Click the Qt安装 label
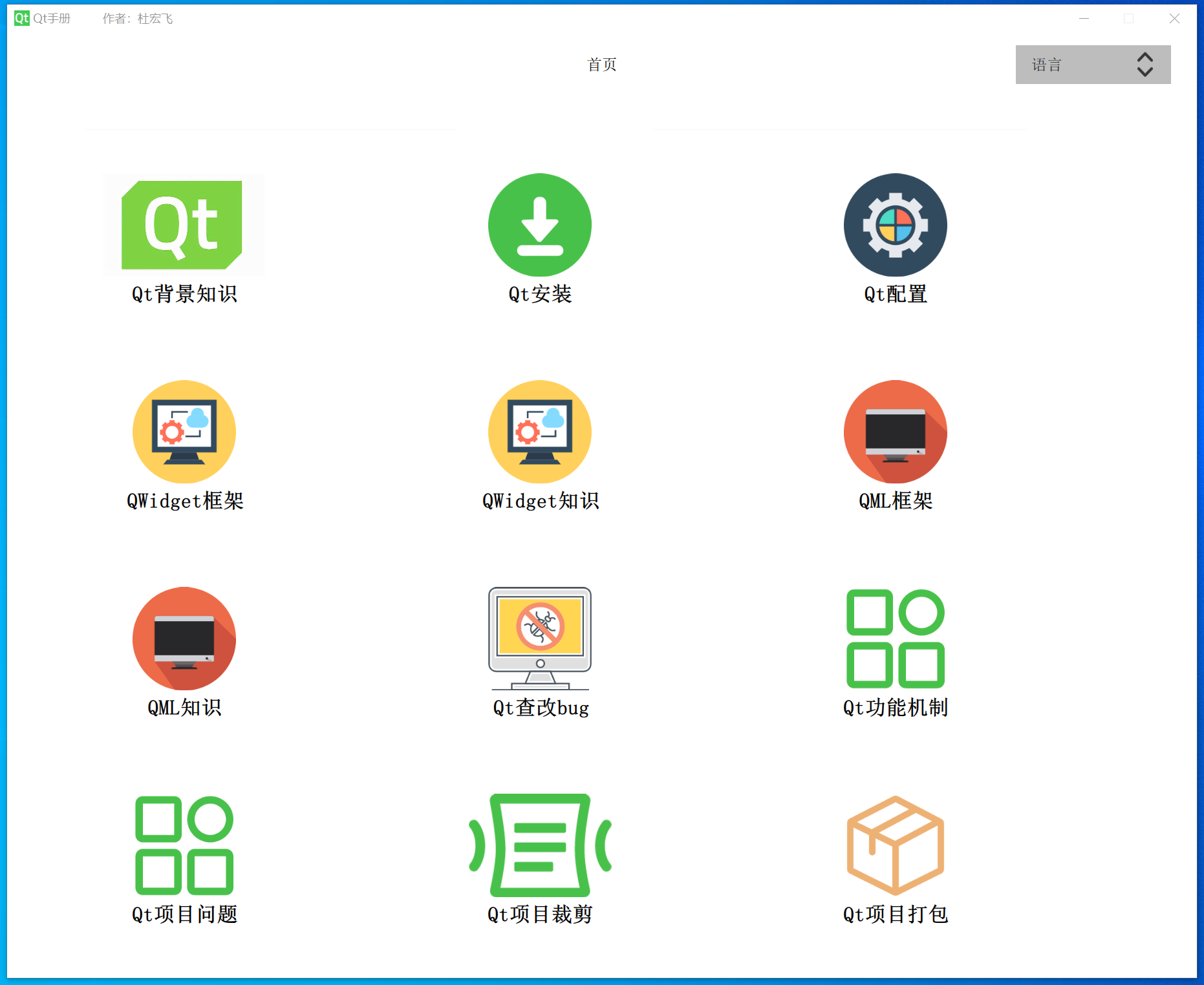 [x=540, y=294]
